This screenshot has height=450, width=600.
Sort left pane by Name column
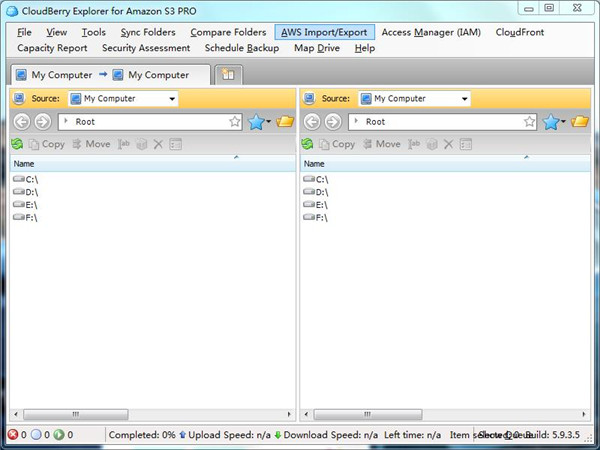[152, 164]
